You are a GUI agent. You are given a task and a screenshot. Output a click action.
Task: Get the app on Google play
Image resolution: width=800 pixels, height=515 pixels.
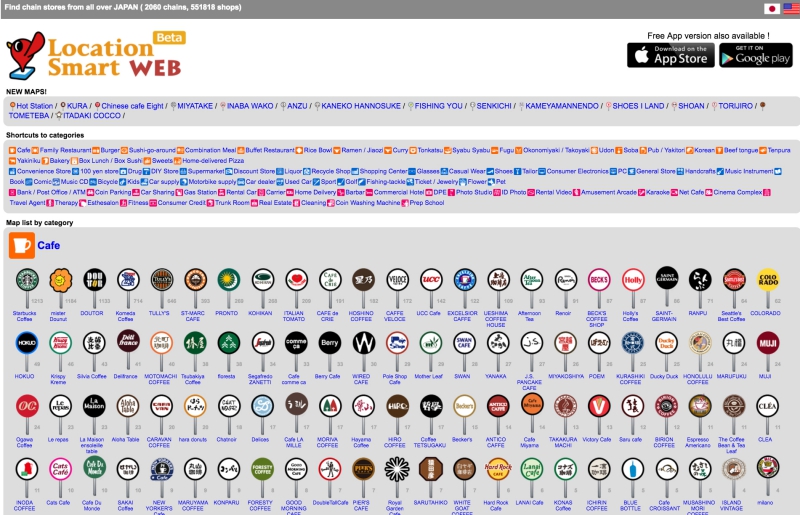coord(756,55)
